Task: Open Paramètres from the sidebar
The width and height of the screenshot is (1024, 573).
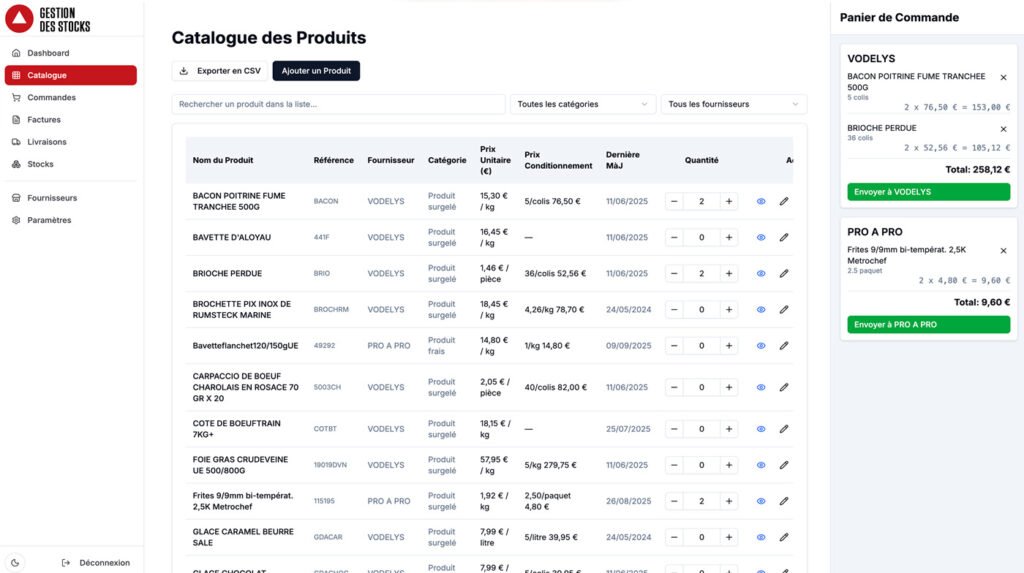Action: (51, 220)
